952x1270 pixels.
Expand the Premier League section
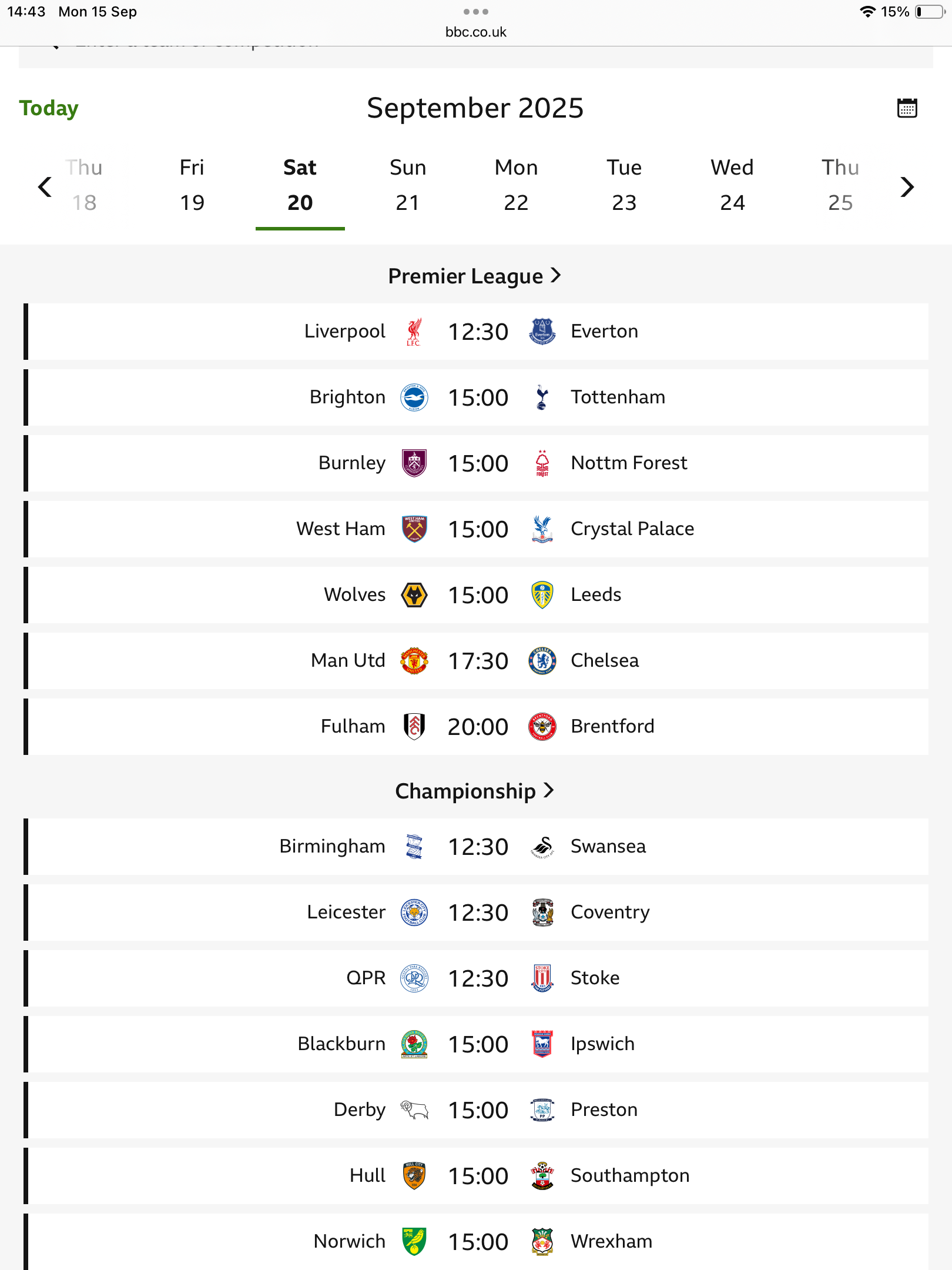coord(475,276)
